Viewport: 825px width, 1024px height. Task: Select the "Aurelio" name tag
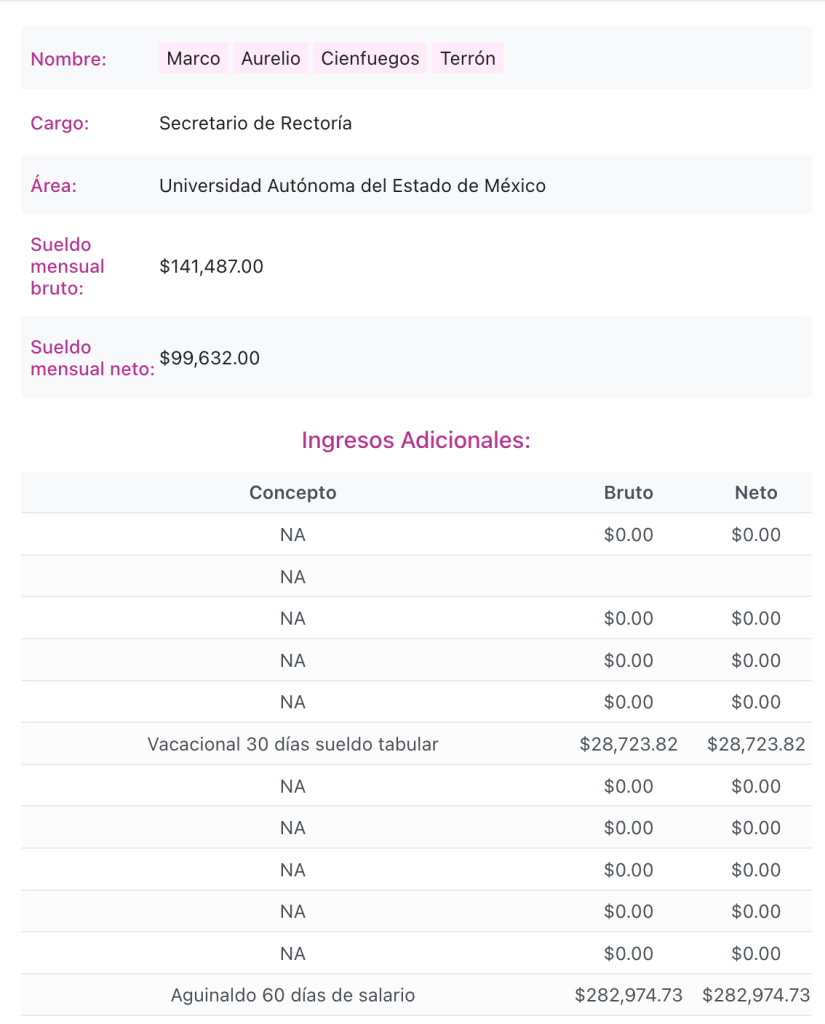[x=270, y=59]
